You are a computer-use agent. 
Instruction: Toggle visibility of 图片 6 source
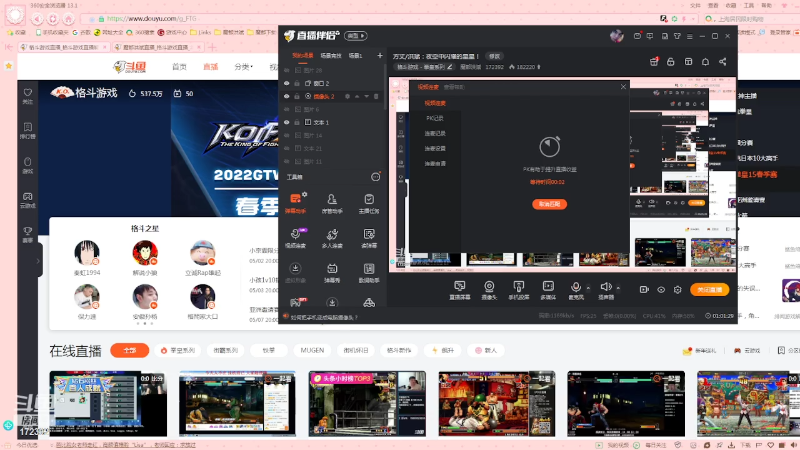pyautogui.click(x=287, y=109)
